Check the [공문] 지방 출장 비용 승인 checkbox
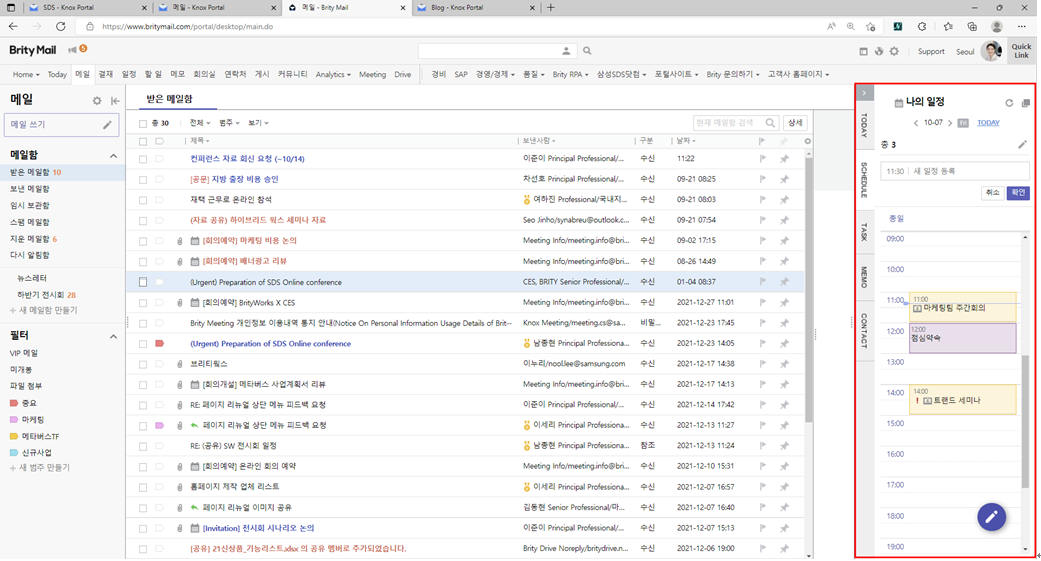Viewport: 1041px width, 561px height. [x=143, y=179]
